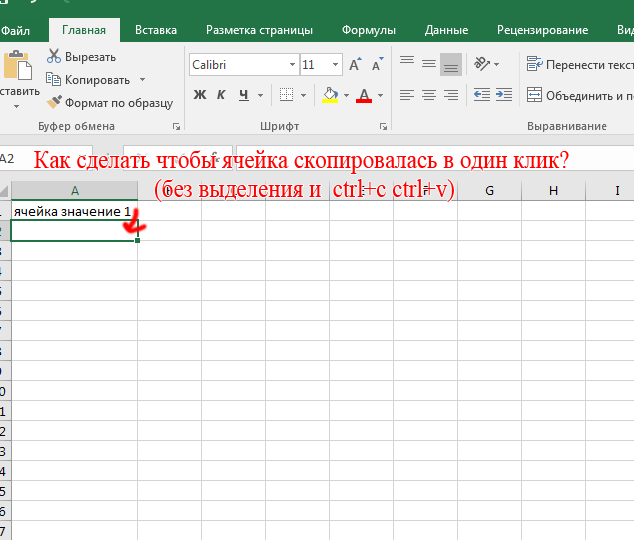The width and height of the screenshot is (634, 540).
Task: Open the Копировать dropdown arrow
Action: [142, 80]
